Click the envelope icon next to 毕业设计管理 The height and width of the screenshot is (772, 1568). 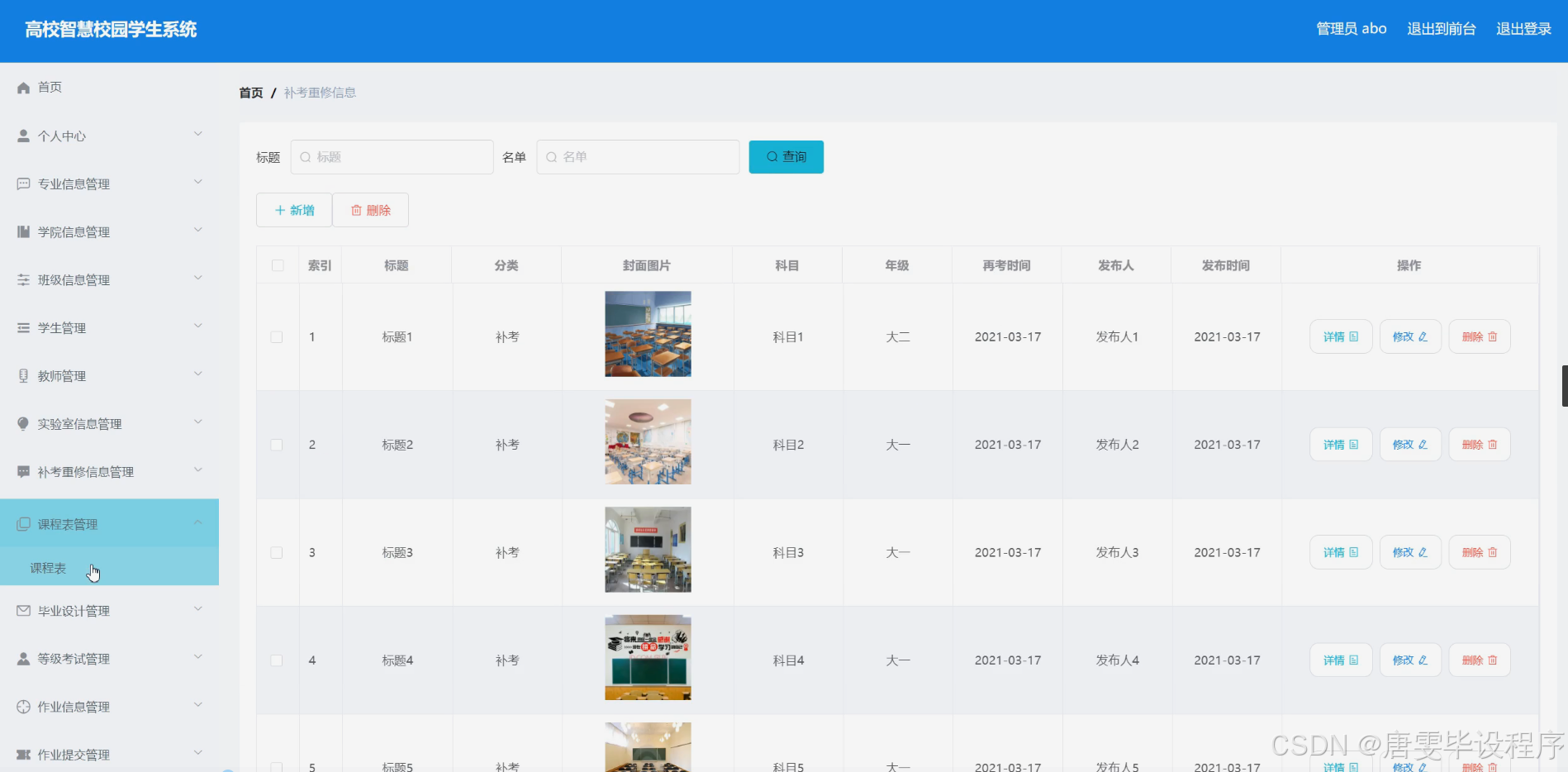click(x=23, y=610)
